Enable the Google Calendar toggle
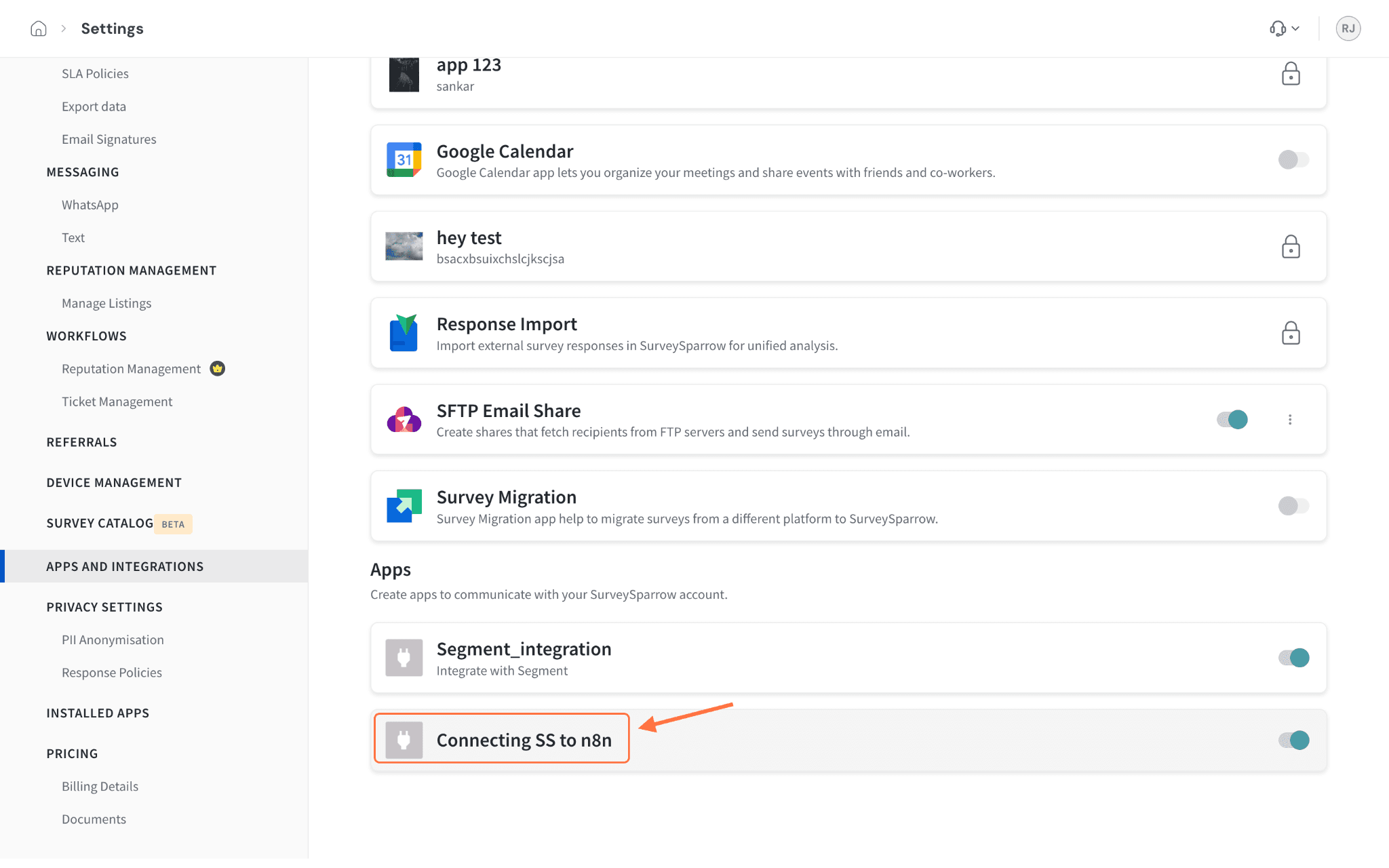1389x868 pixels. tap(1293, 160)
